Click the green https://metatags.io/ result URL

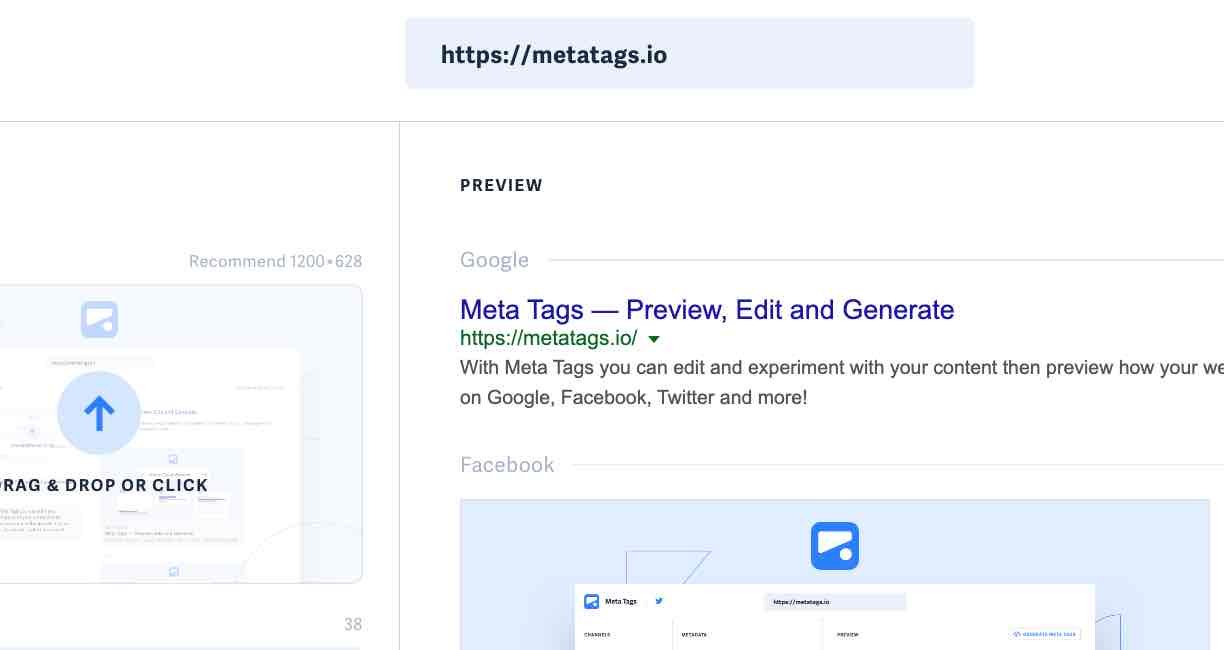[548, 338]
